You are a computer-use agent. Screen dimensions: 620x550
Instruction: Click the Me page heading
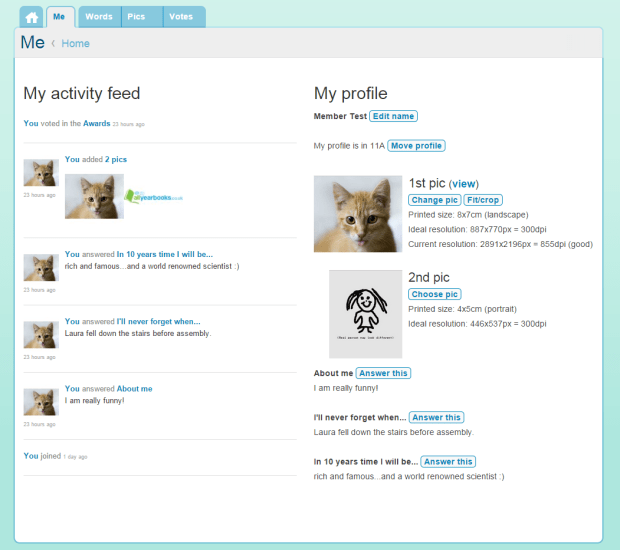[32, 42]
